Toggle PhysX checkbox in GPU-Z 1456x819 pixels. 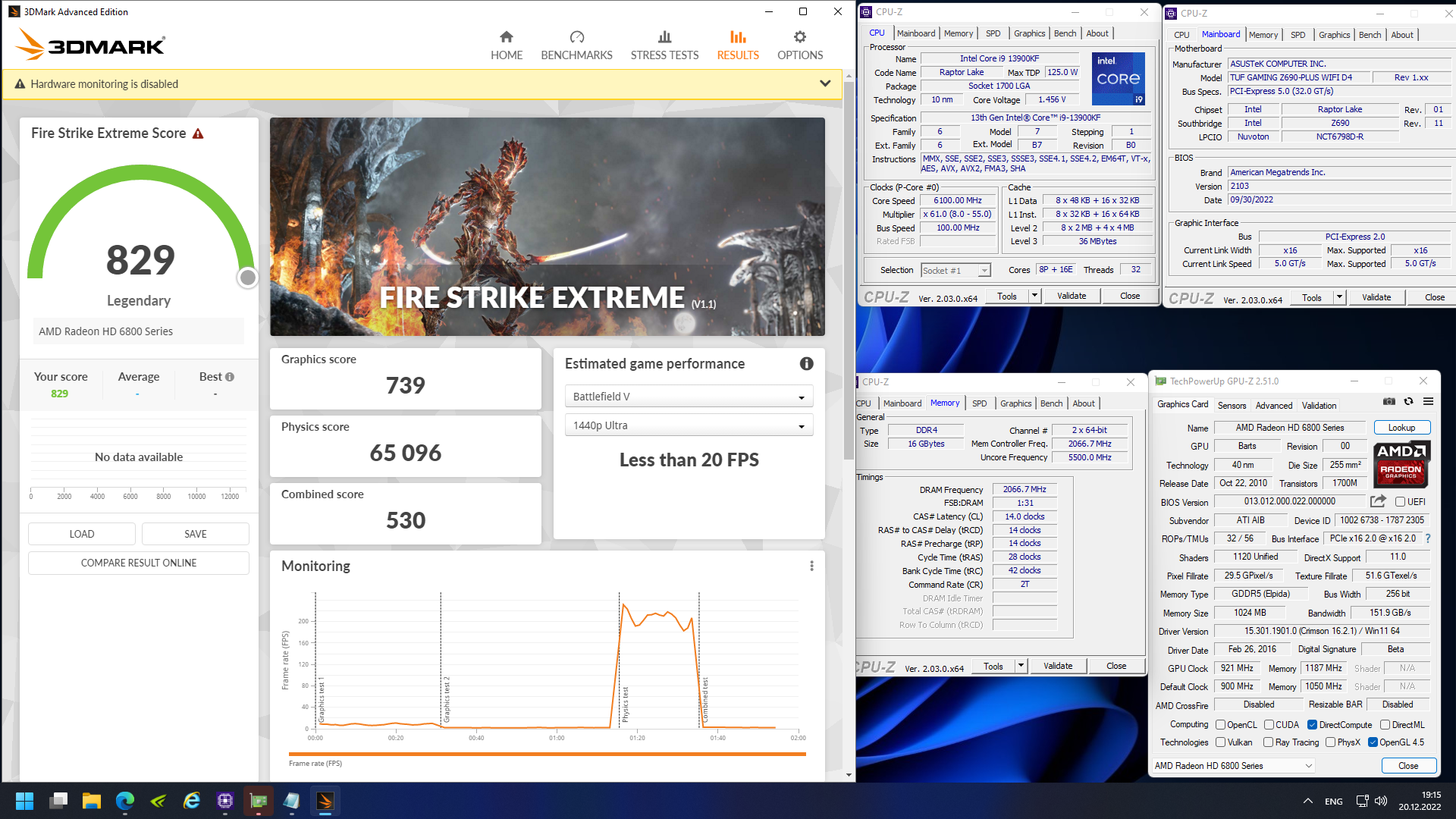point(1330,742)
